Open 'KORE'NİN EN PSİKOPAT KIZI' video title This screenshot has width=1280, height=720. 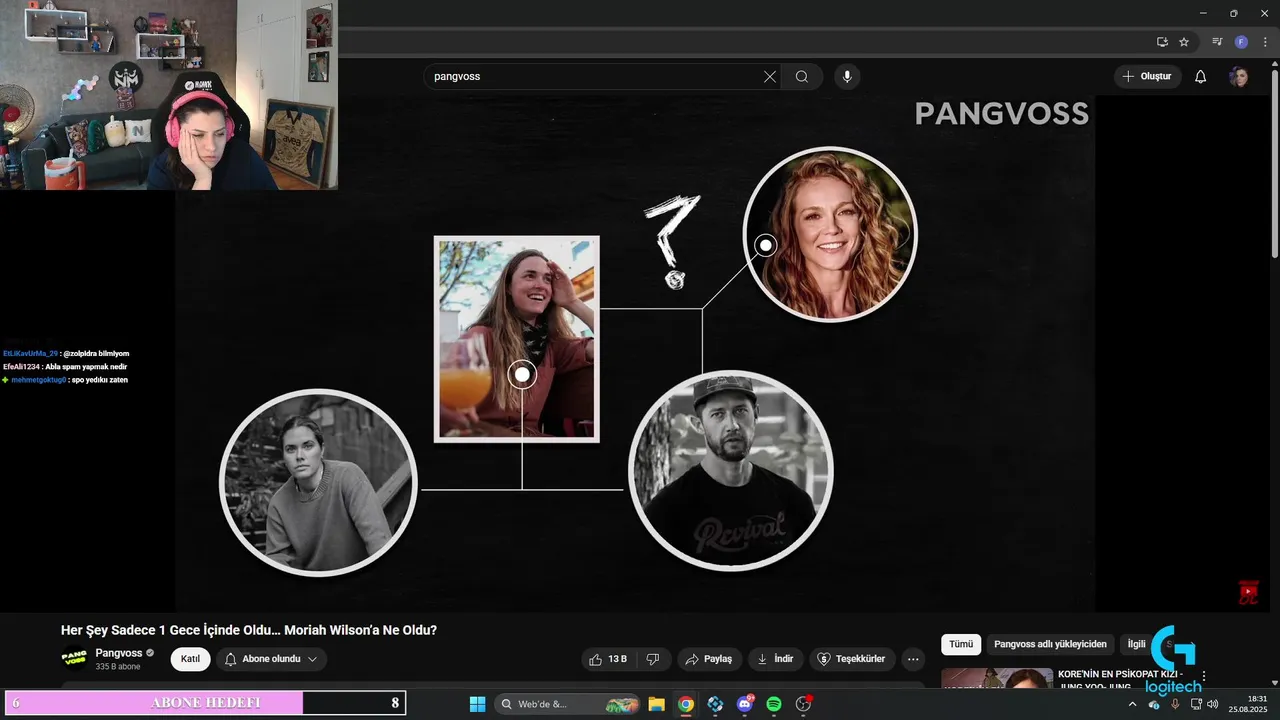1121,678
